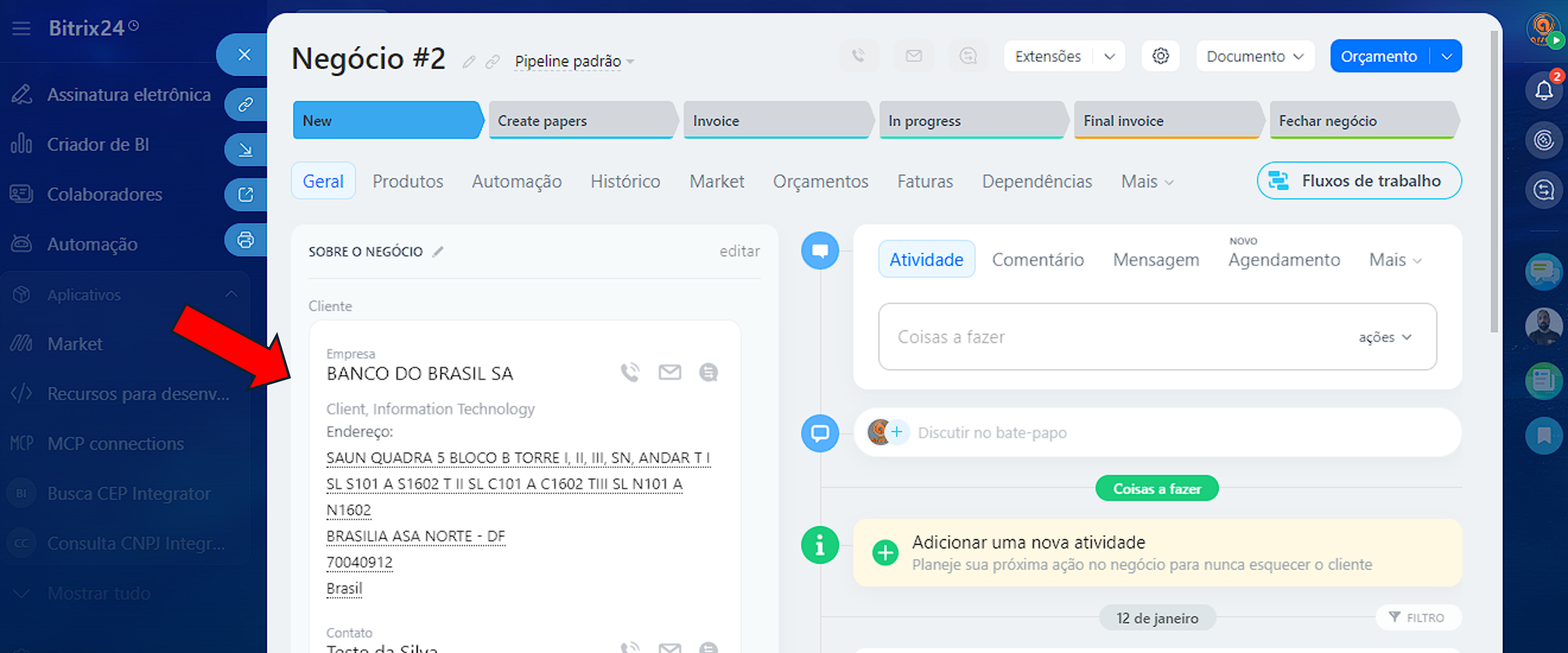Screen dimensions: 1568x653
Task: Click phone icon next to BANCO DO BRASIL
Action: coord(630,372)
